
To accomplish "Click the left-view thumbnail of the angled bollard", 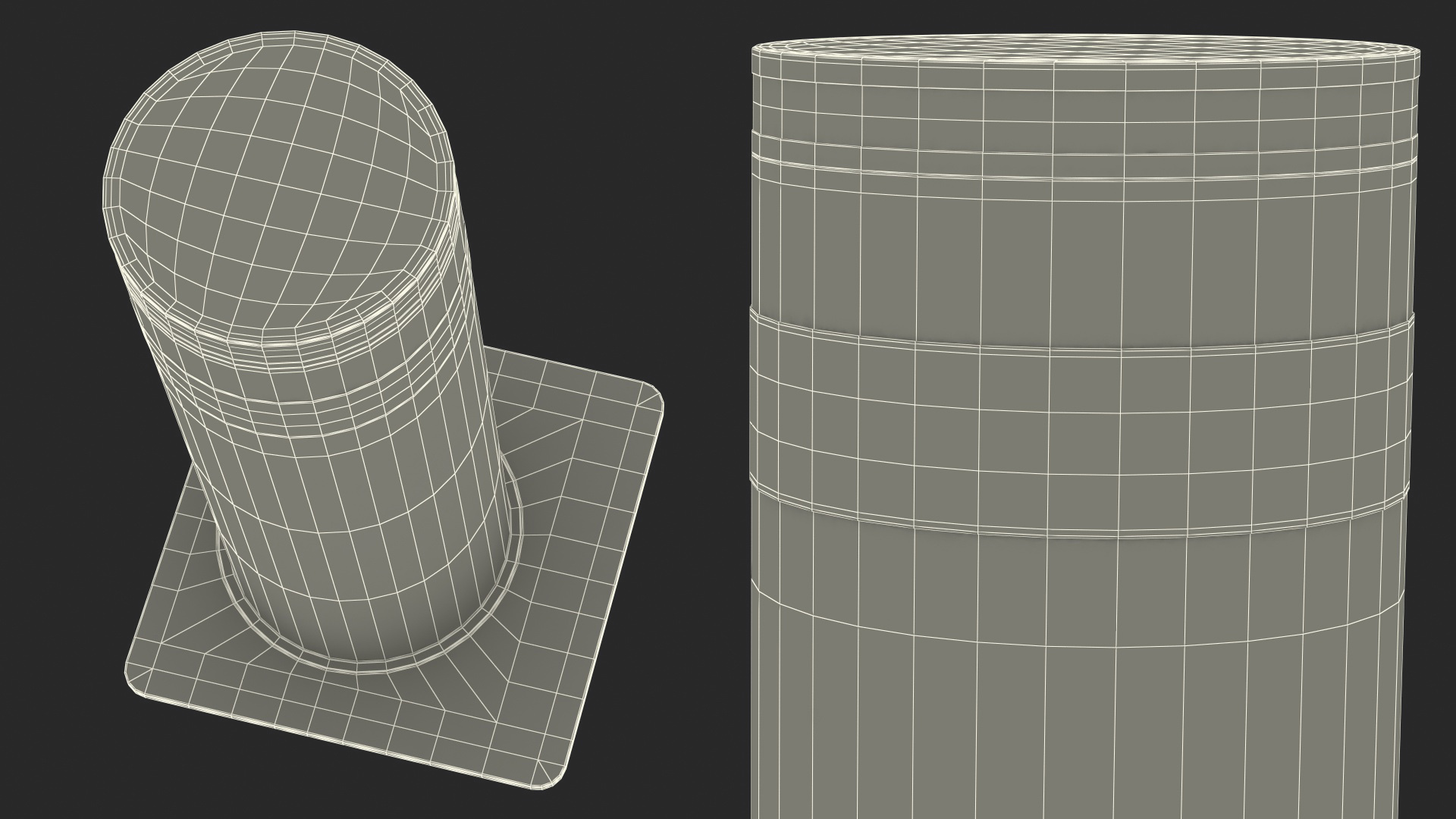I will click(364, 409).
